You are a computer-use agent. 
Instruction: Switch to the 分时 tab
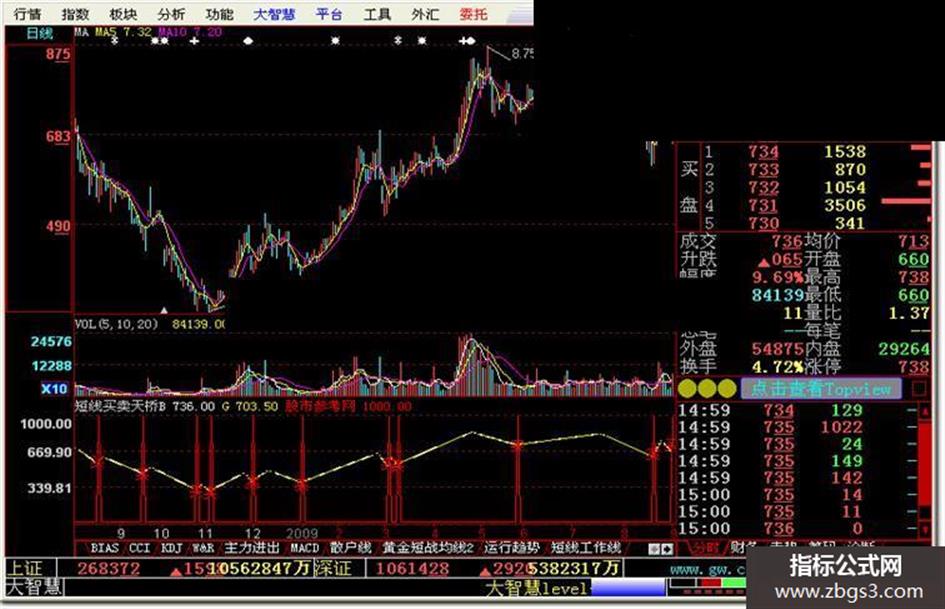point(704,547)
